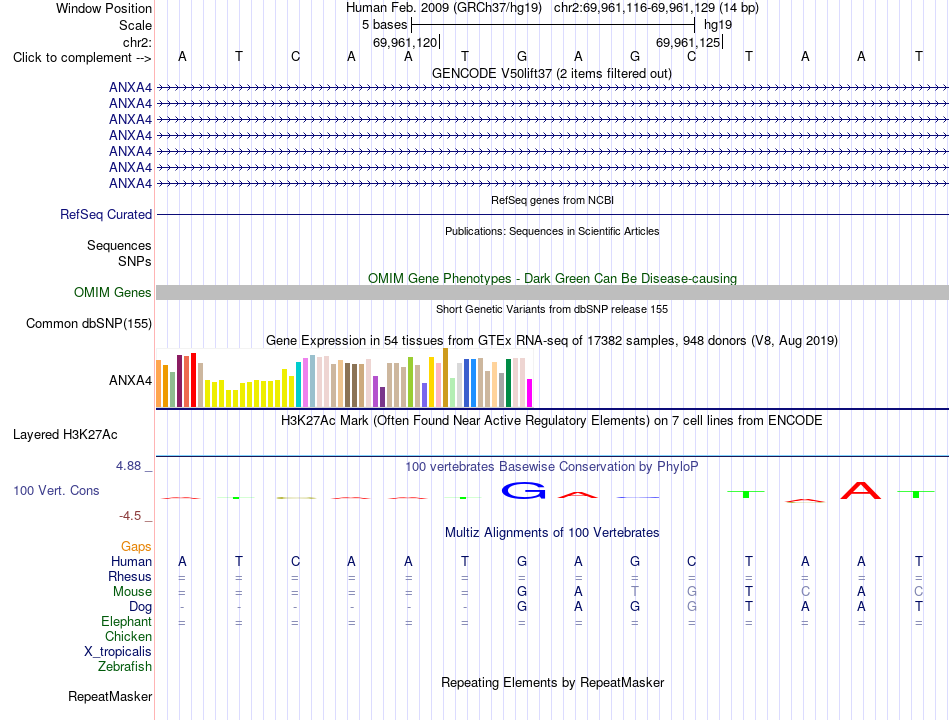Click the Zebrafish species label

coord(125,667)
